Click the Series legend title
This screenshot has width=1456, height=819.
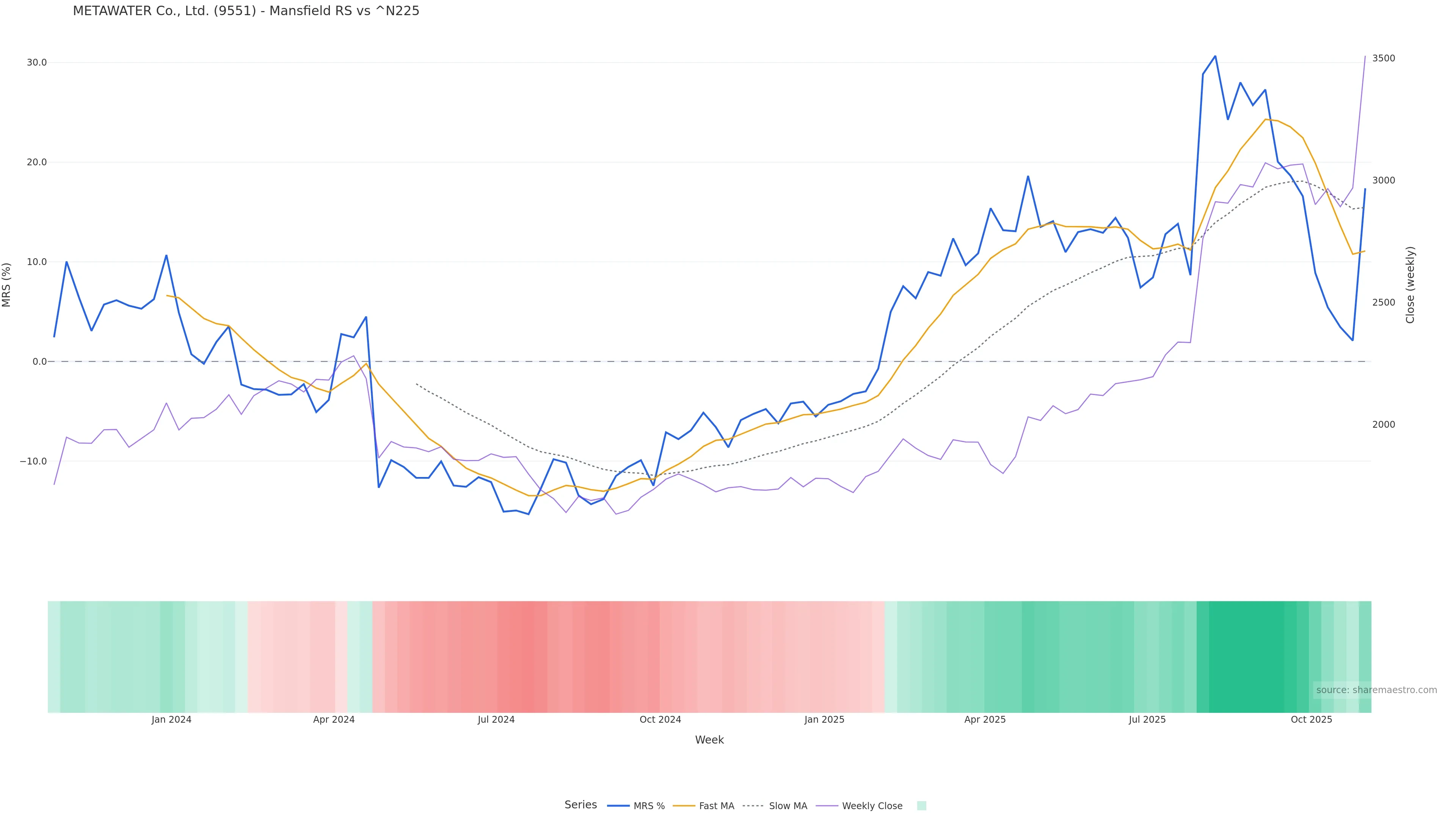581,805
